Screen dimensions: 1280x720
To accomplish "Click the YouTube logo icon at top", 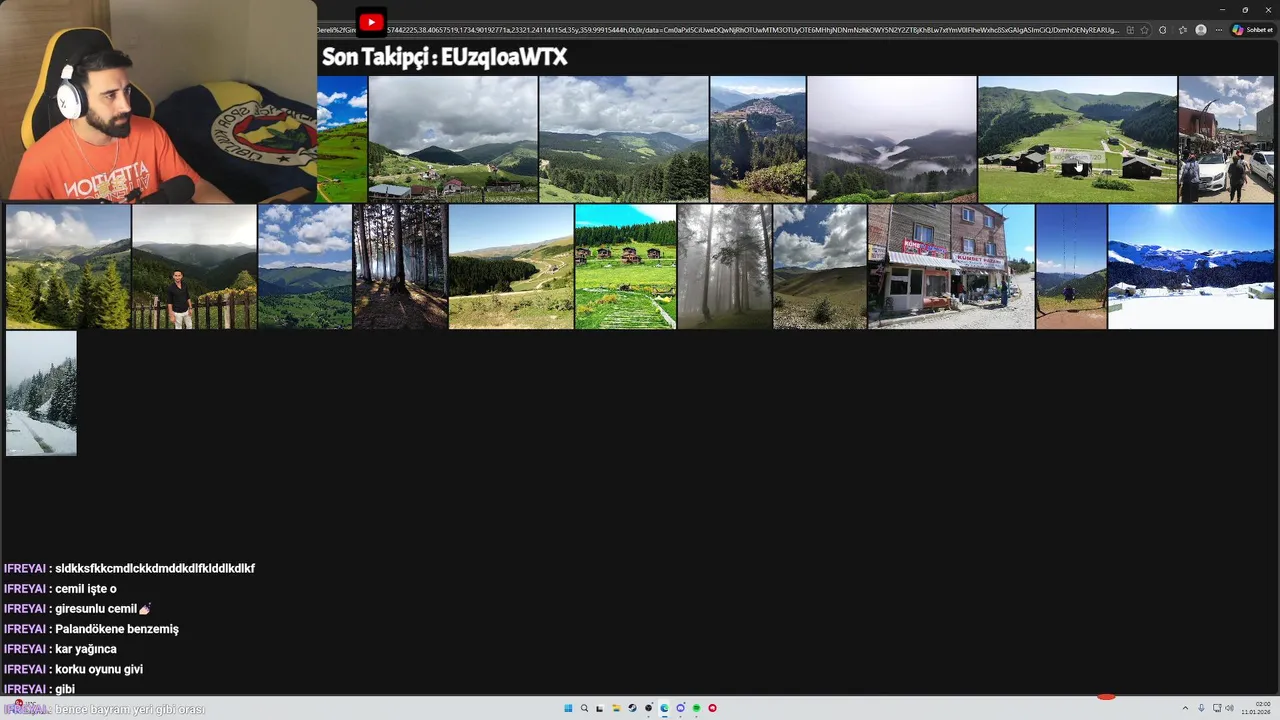I will pyautogui.click(x=371, y=22).
